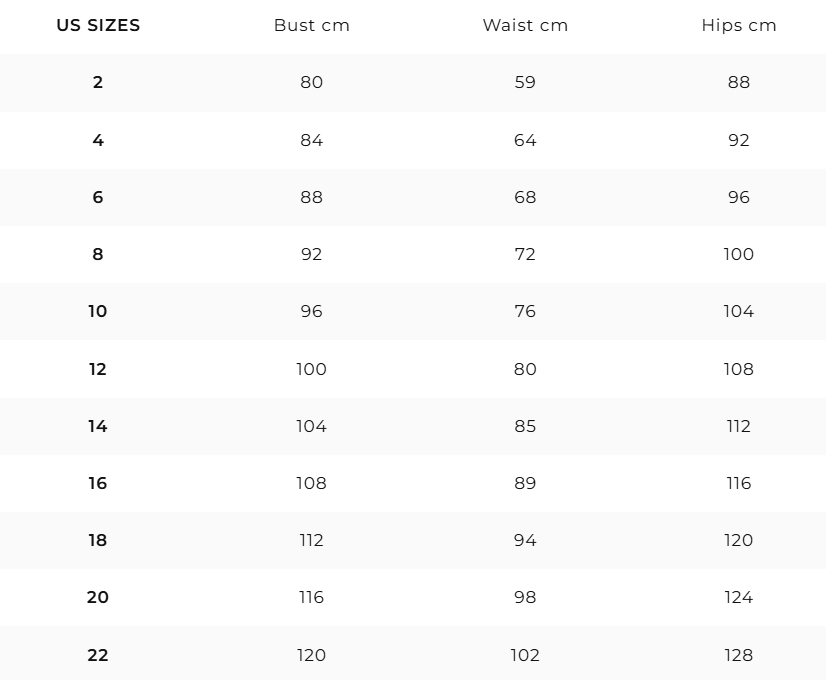Viewport: 826px width, 680px height.
Task: Select the Bust cm column header
Action: 312,25
